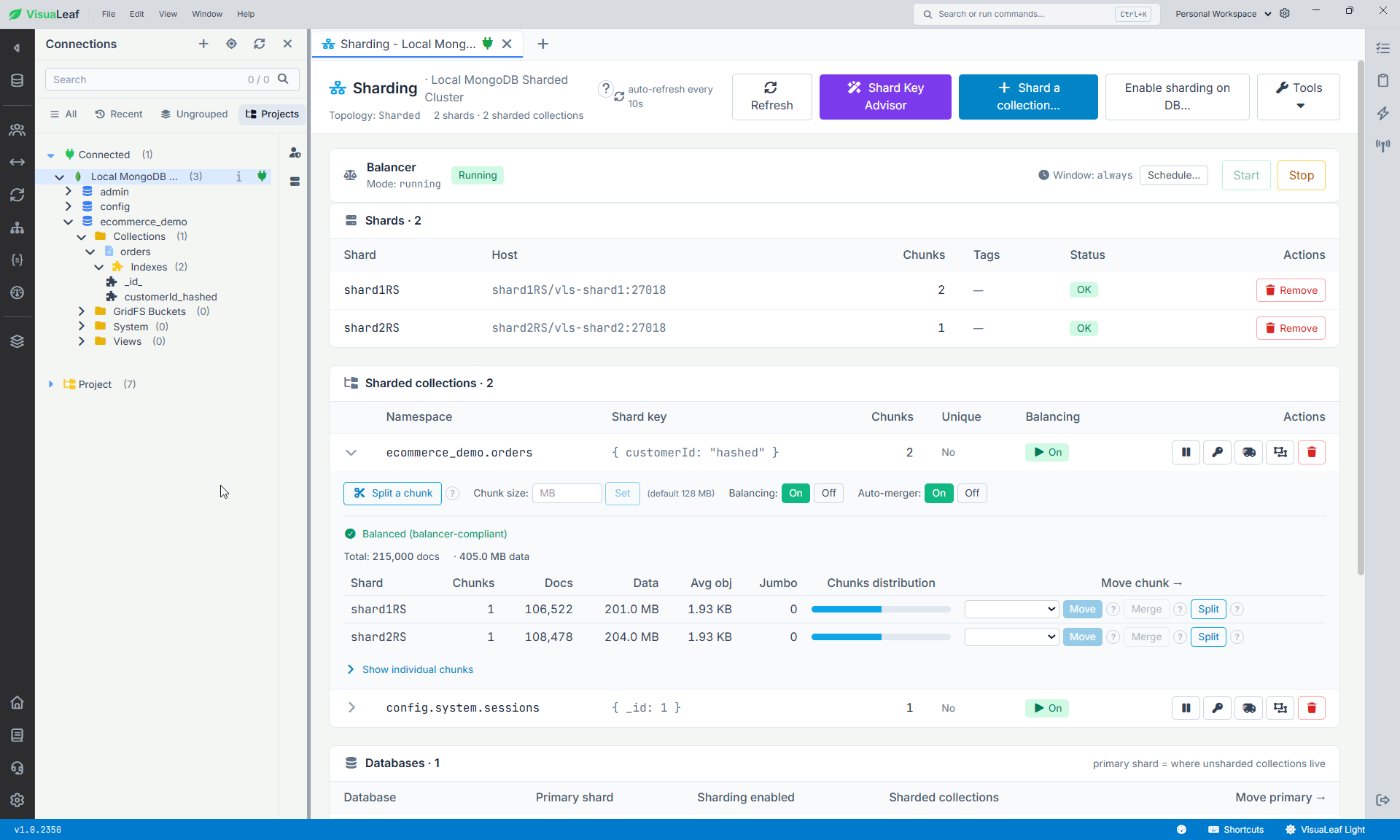Click the key icon for config.system.sessions
1400x840 pixels.
1217,707
